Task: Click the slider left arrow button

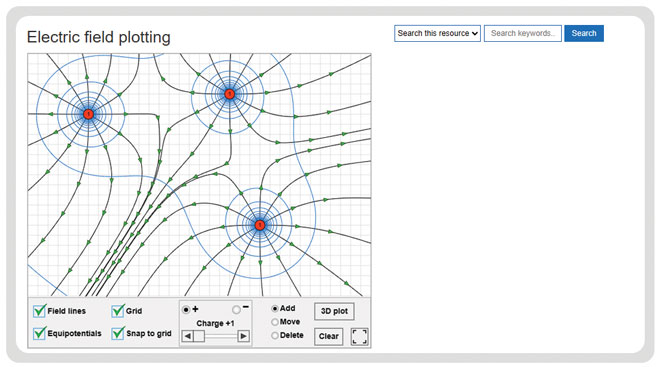Action: coord(188,336)
